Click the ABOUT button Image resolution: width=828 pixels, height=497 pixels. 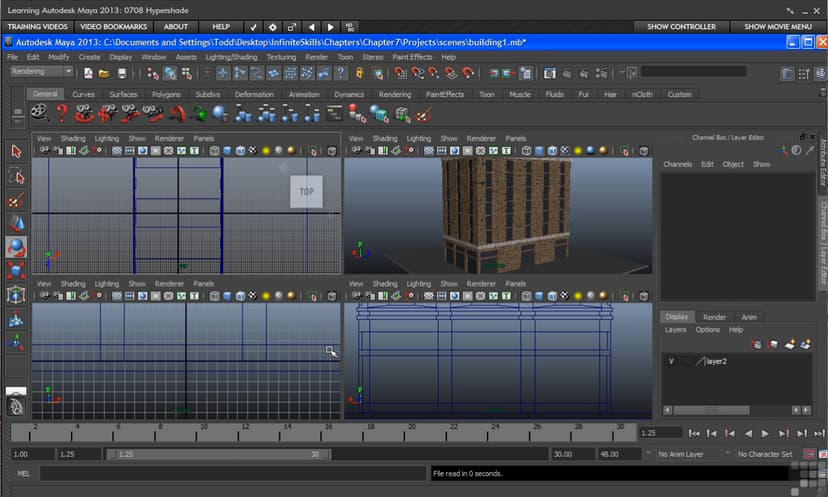175,26
